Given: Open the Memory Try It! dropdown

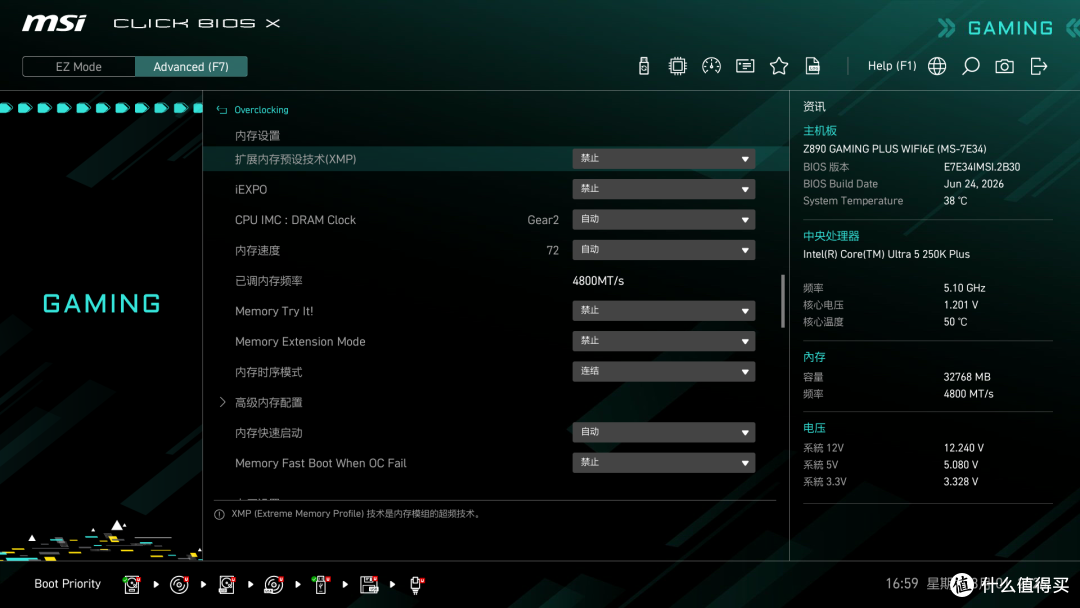Looking at the screenshot, I should (663, 311).
